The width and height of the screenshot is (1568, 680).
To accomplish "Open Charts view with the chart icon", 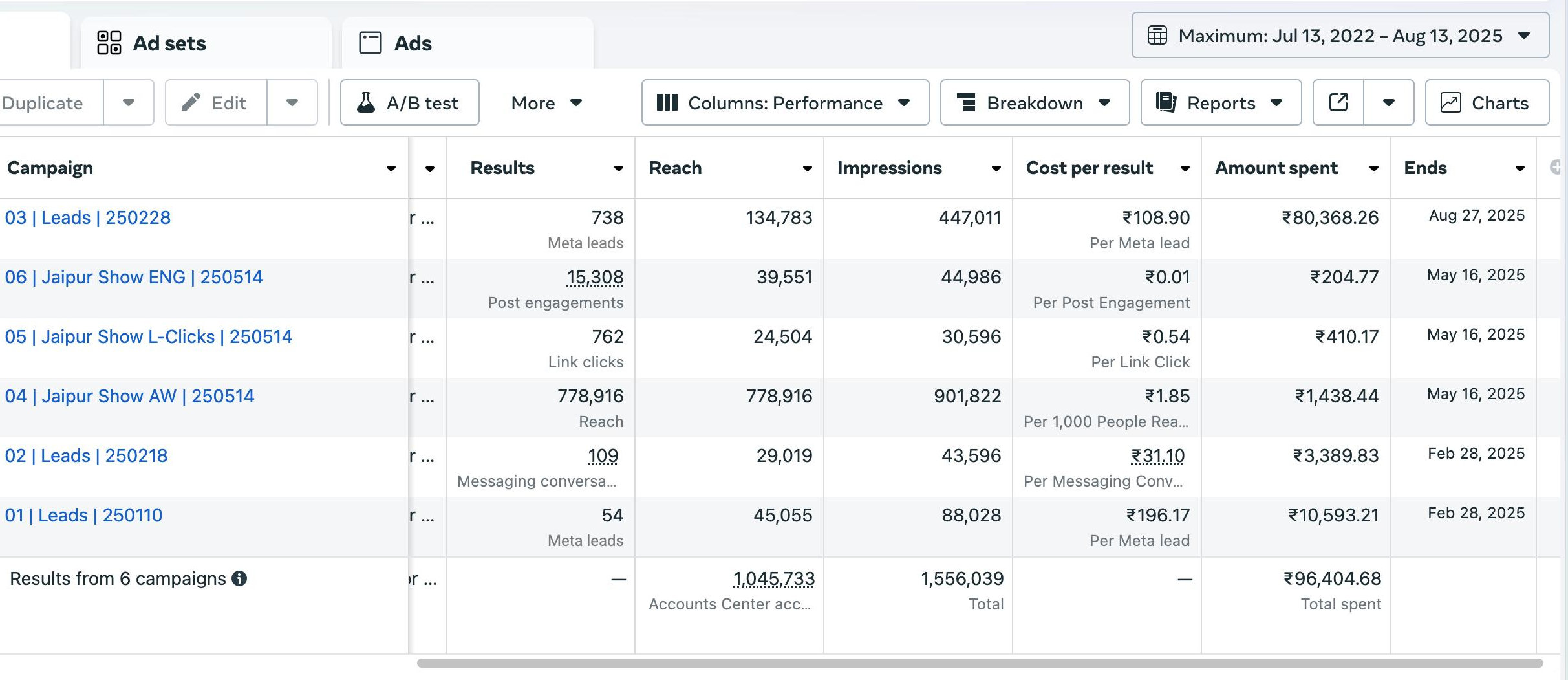I will 1487,103.
